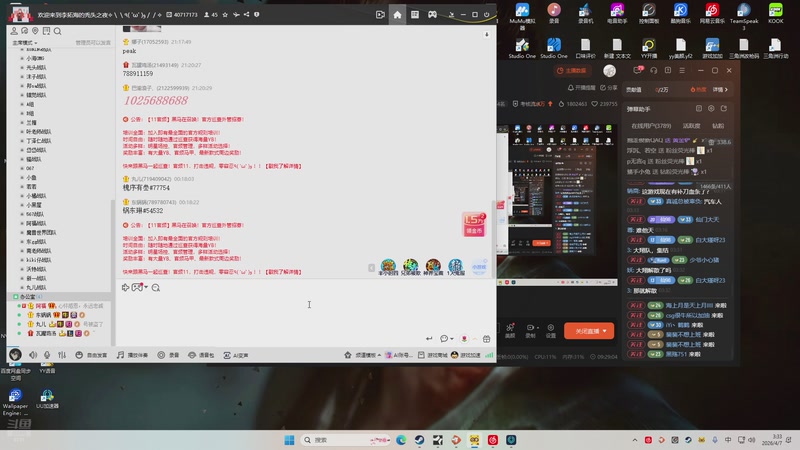Screen dimensions: 800x450
Task: Open the AI变声 voice changer button
Action: click(x=236, y=355)
